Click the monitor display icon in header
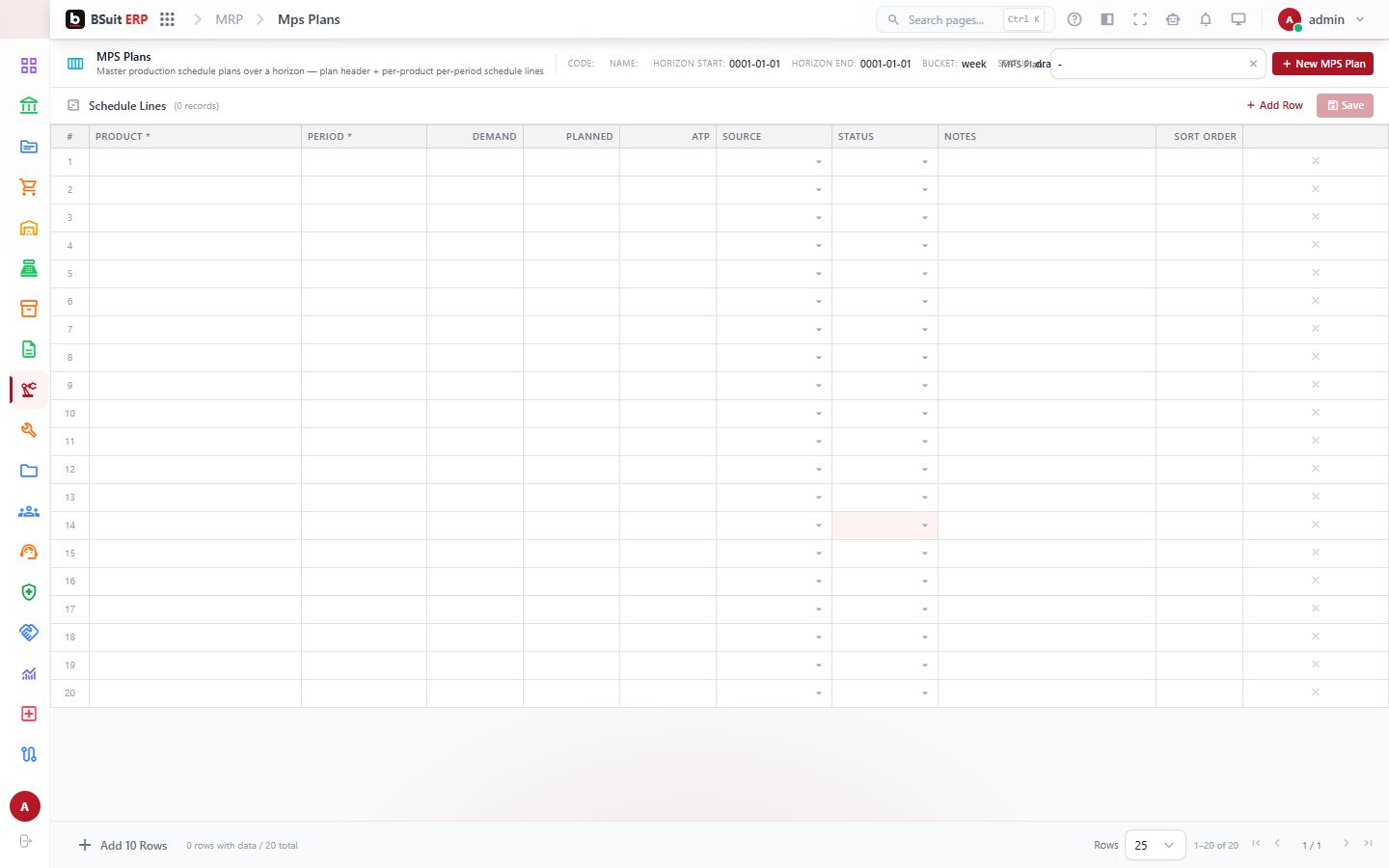The height and width of the screenshot is (868, 1389). click(x=1239, y=19)
